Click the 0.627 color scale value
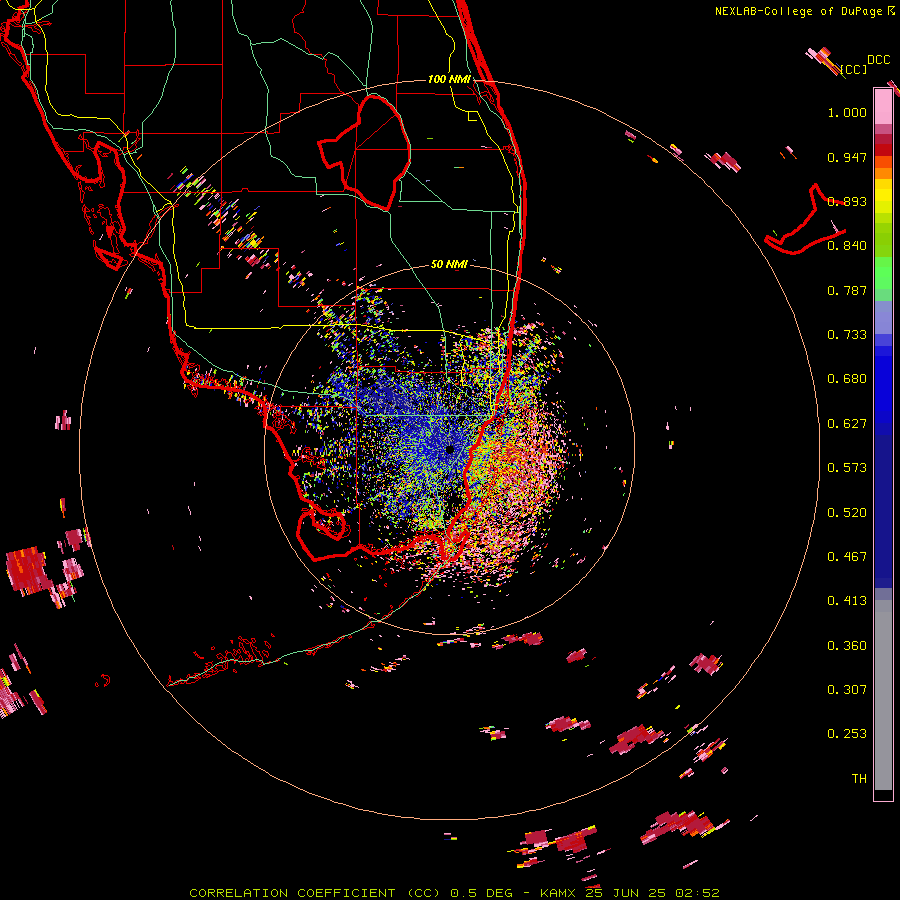Viewport: 900px width, 900px height. coord(847,424)
